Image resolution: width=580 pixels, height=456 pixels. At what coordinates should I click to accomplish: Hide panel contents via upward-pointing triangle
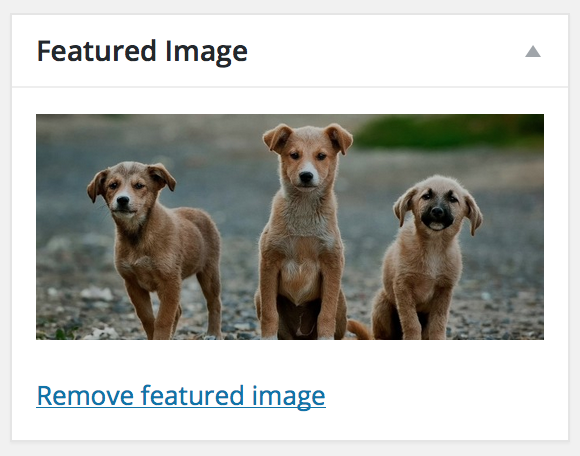(x=533, y=51)
